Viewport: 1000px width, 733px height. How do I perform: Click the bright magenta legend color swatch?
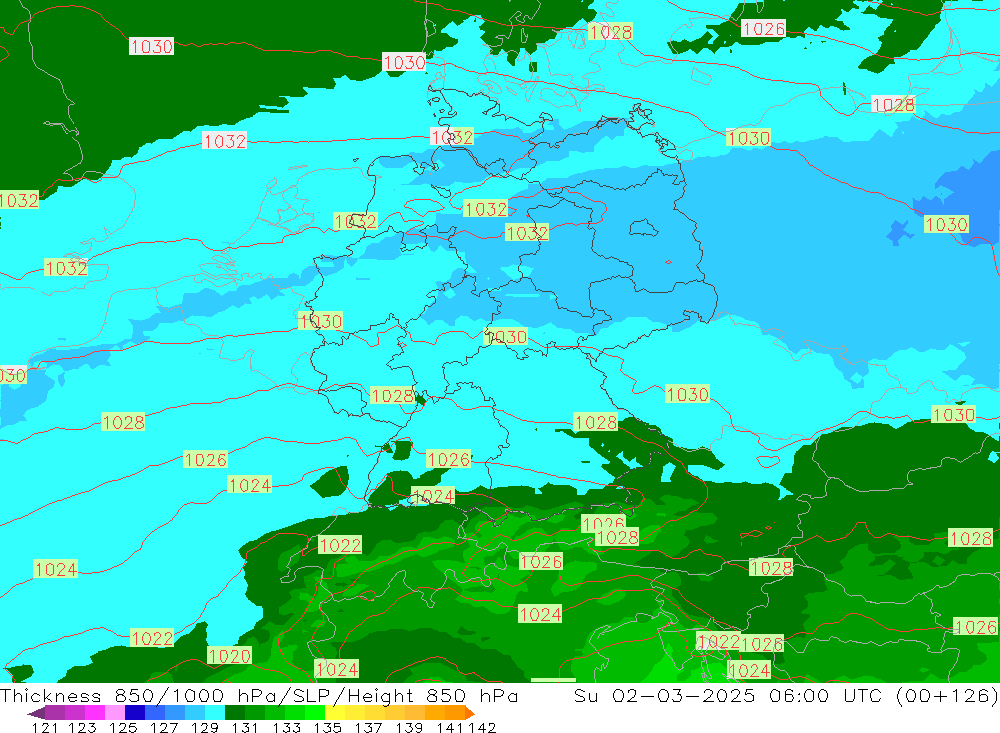[x=95, y=712]
